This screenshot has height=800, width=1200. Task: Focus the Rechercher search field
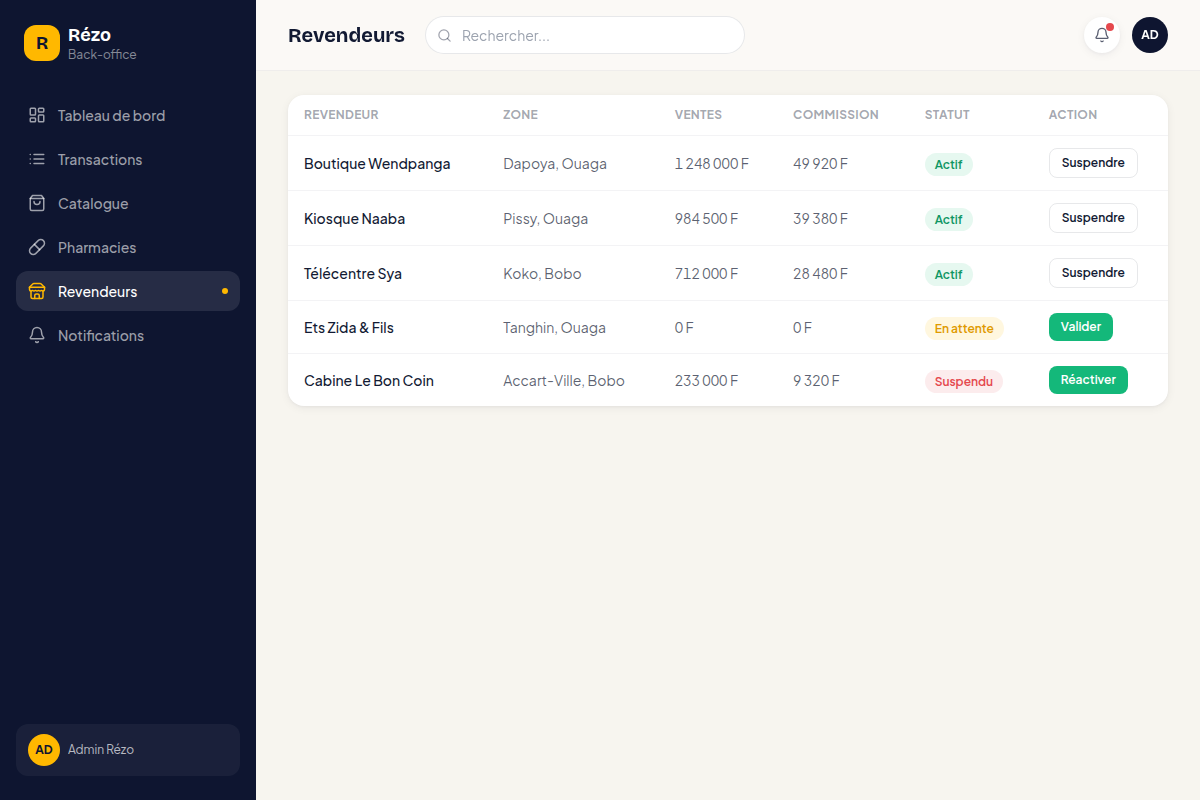point(585,35)
